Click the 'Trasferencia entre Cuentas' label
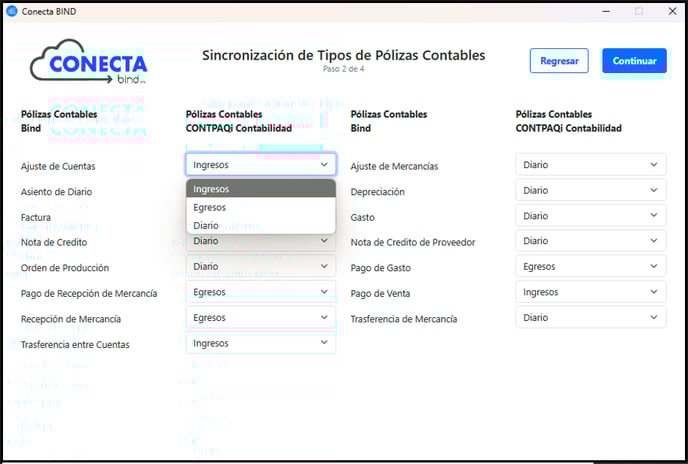 (x=75, y=345)
